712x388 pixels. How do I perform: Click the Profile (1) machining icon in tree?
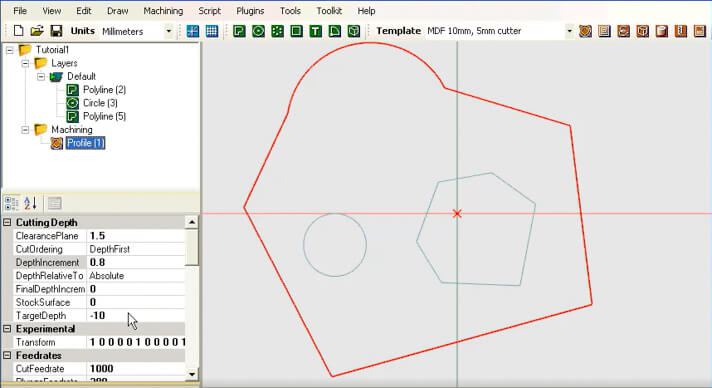click(x=57, y=143)
